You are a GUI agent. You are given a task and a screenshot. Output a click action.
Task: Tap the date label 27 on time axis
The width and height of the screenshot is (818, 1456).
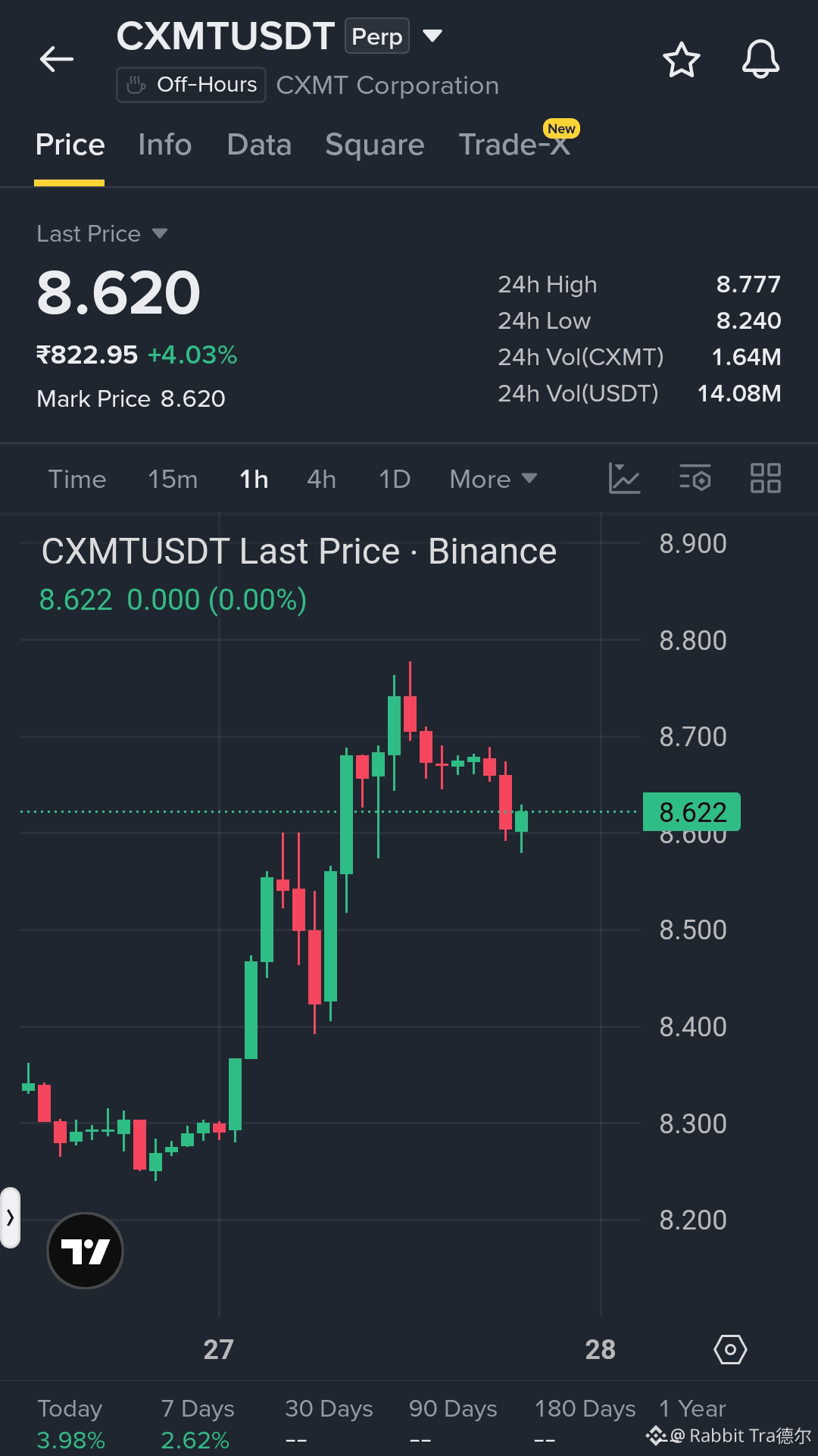click(x=219, y=1349)
